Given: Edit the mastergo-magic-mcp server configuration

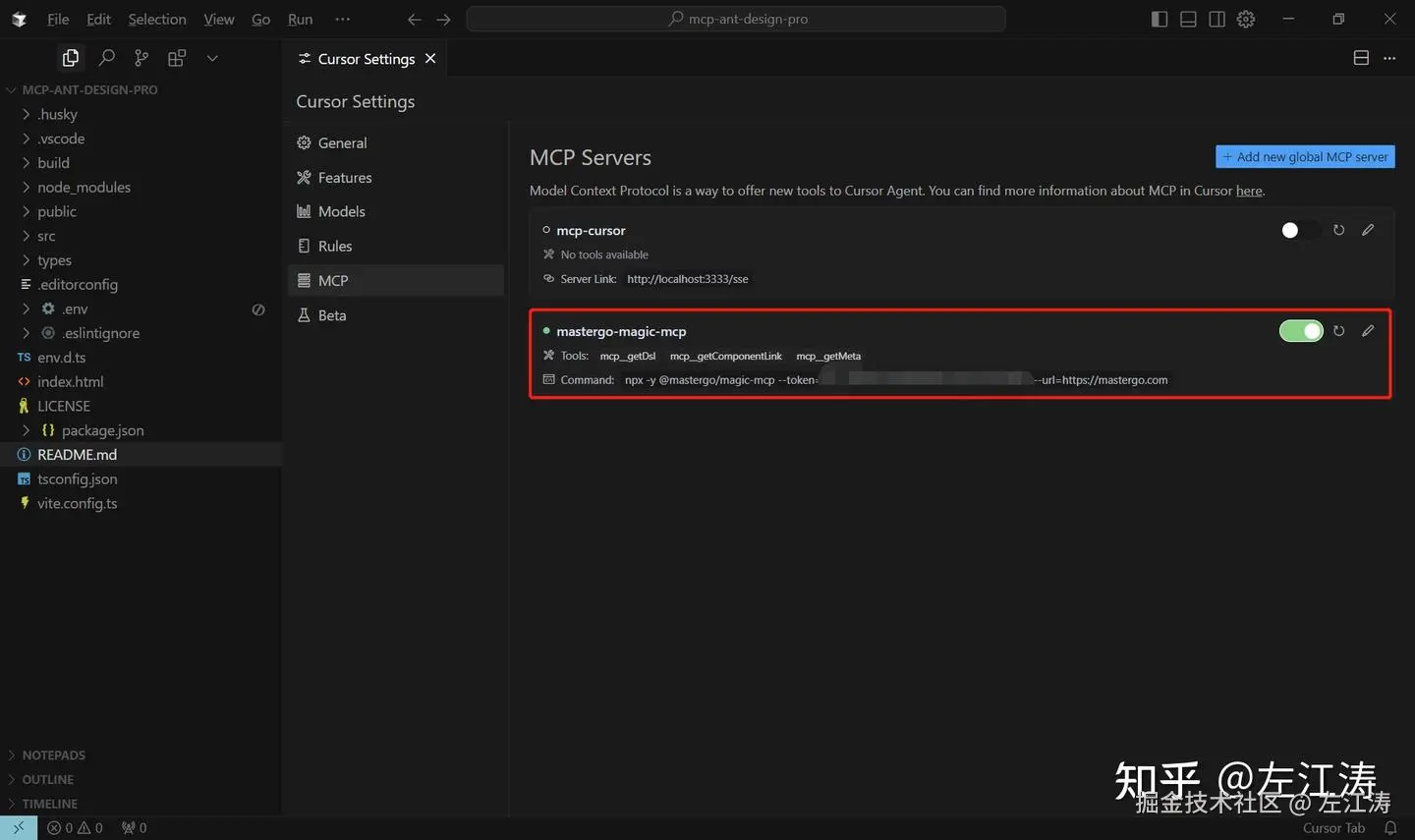Looking at the screenshot, I should (1368, 331).
